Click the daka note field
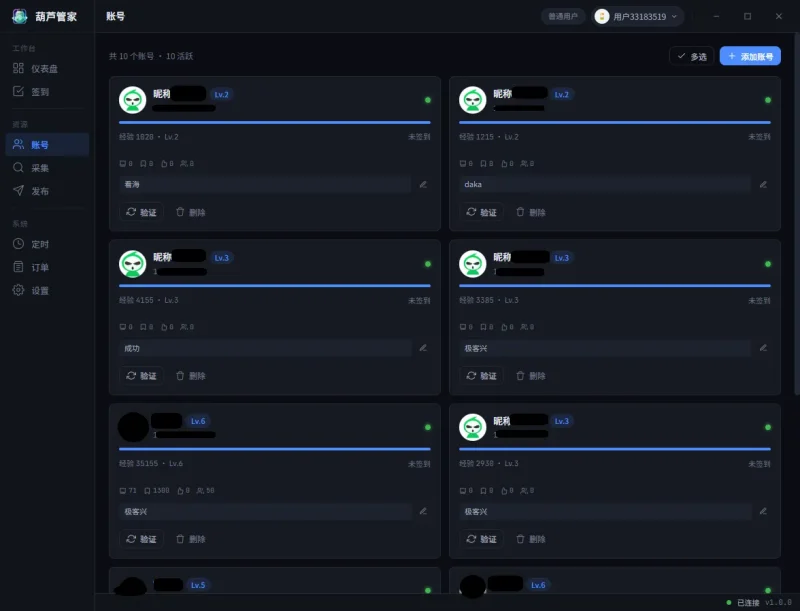Screen dimensions: 800x611 [x=605, y=184]
